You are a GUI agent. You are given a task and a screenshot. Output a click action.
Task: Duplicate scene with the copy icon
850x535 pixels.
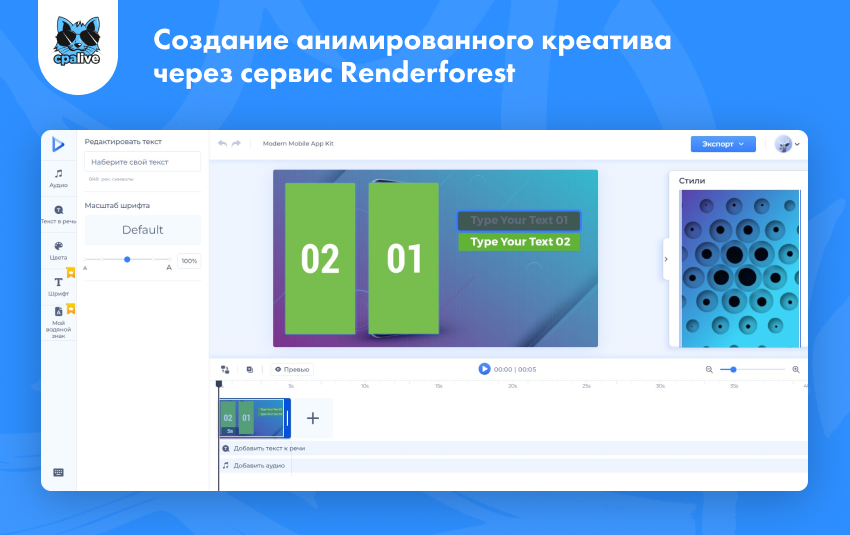[x=250, y=369]
